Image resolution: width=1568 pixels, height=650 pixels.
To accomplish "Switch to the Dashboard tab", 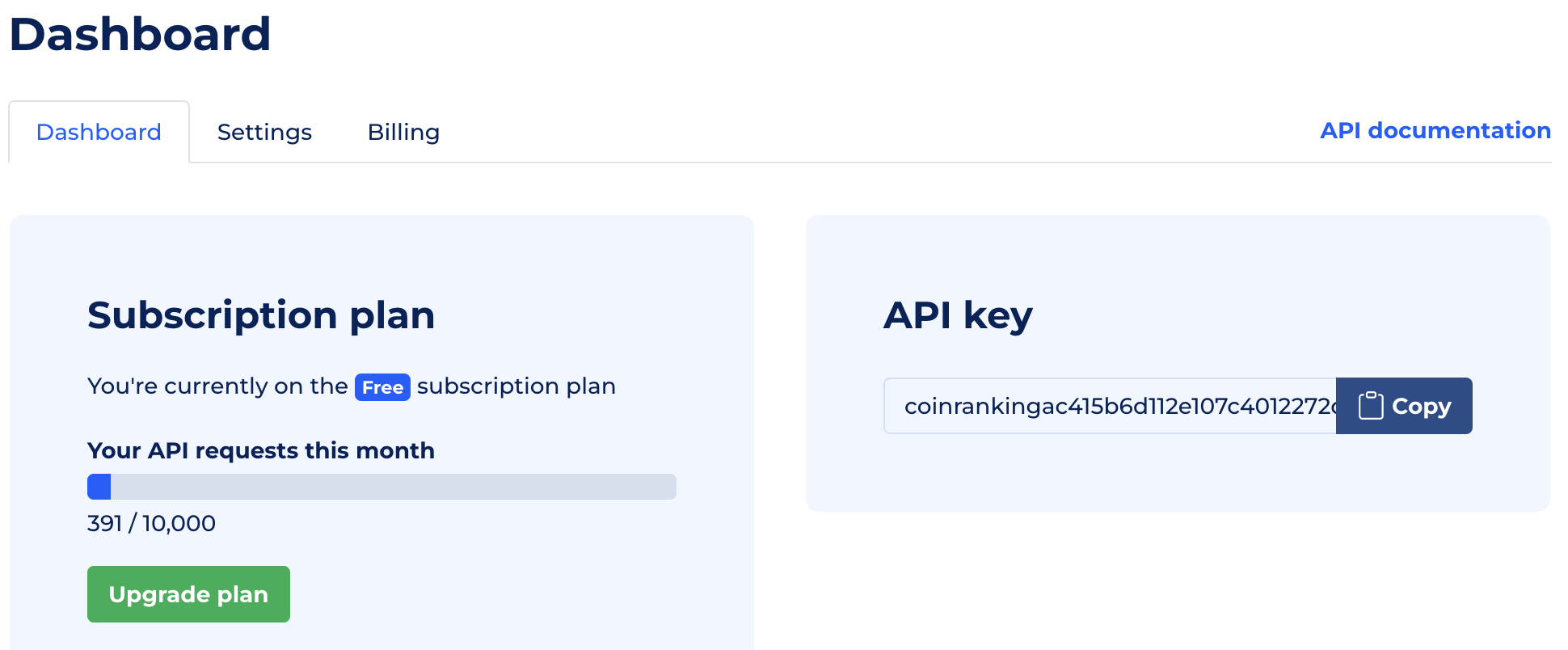I will (x=99, y=132).
